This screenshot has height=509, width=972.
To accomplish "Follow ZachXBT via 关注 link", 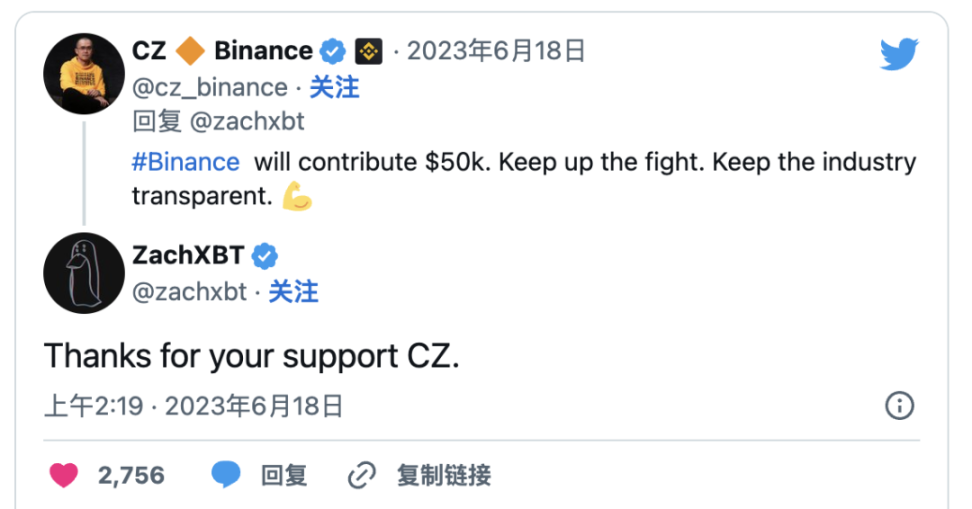I will [x=293, y=292].
